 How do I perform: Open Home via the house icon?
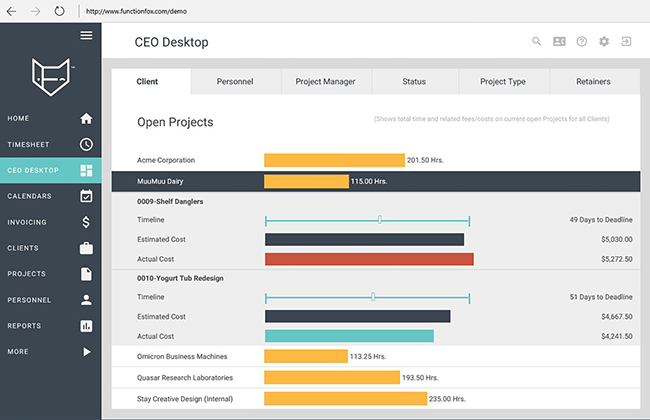(x=86, y=118)
